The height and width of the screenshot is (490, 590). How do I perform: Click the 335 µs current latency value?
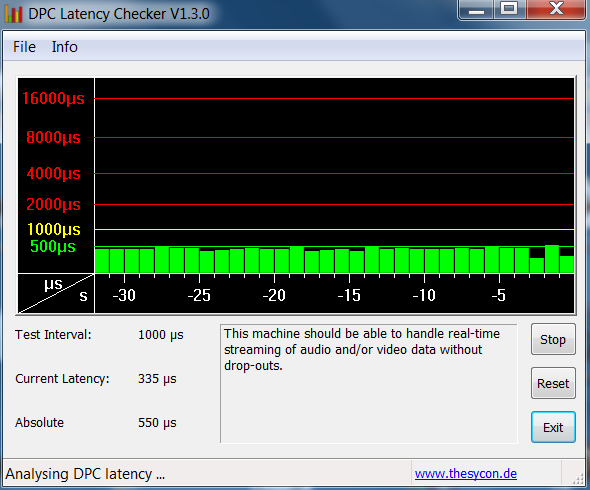[157, 379]
